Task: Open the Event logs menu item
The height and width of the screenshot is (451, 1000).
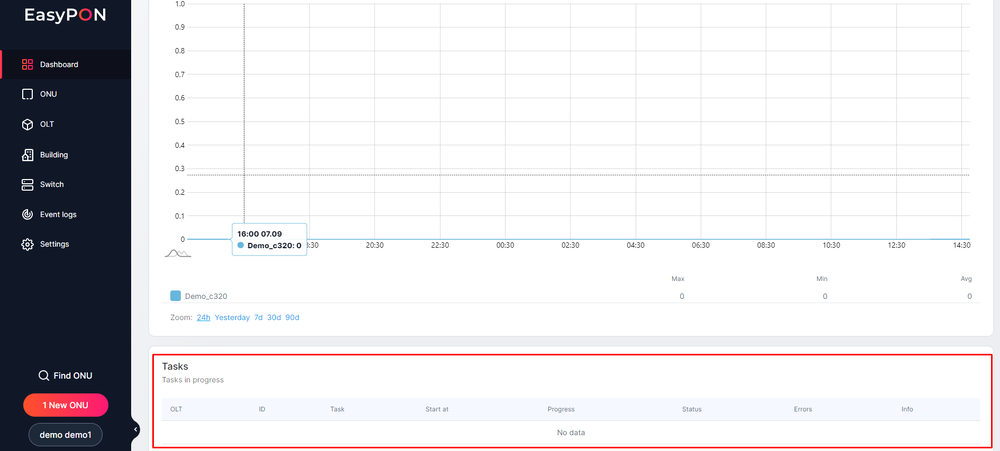Action: click(58, 215)
